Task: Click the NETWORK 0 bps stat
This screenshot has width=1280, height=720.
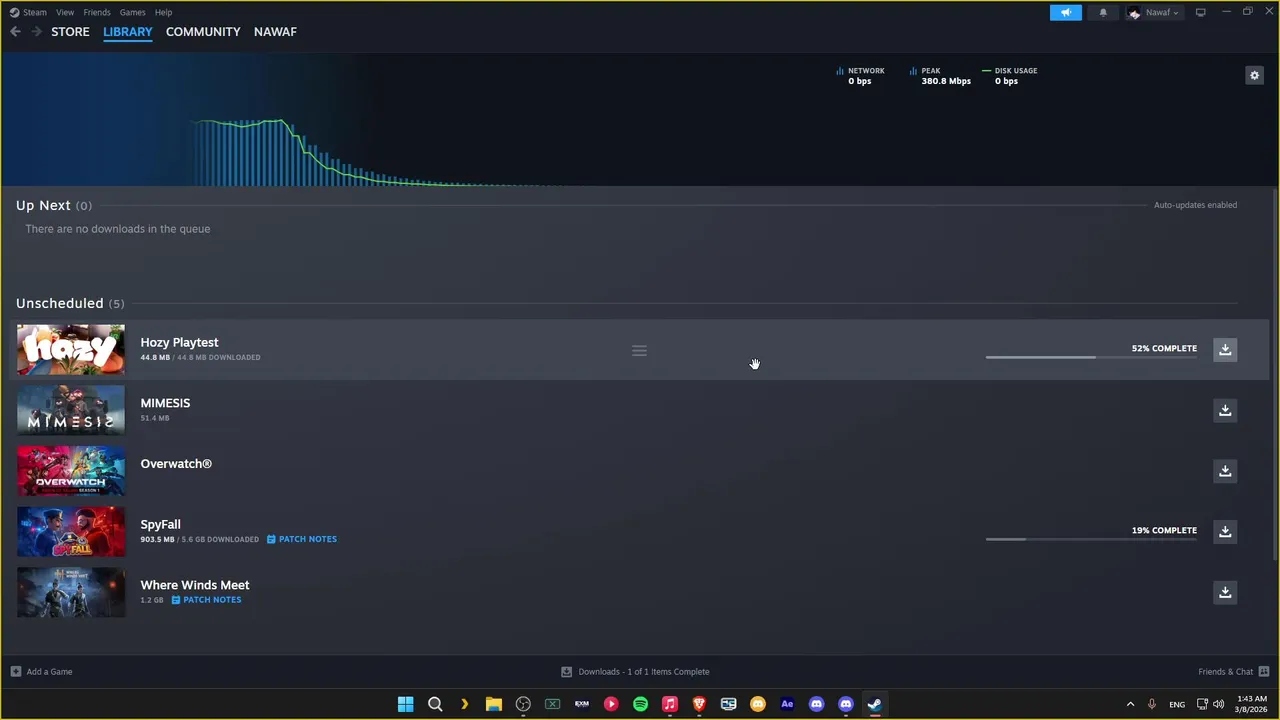Action: point(861,76)
